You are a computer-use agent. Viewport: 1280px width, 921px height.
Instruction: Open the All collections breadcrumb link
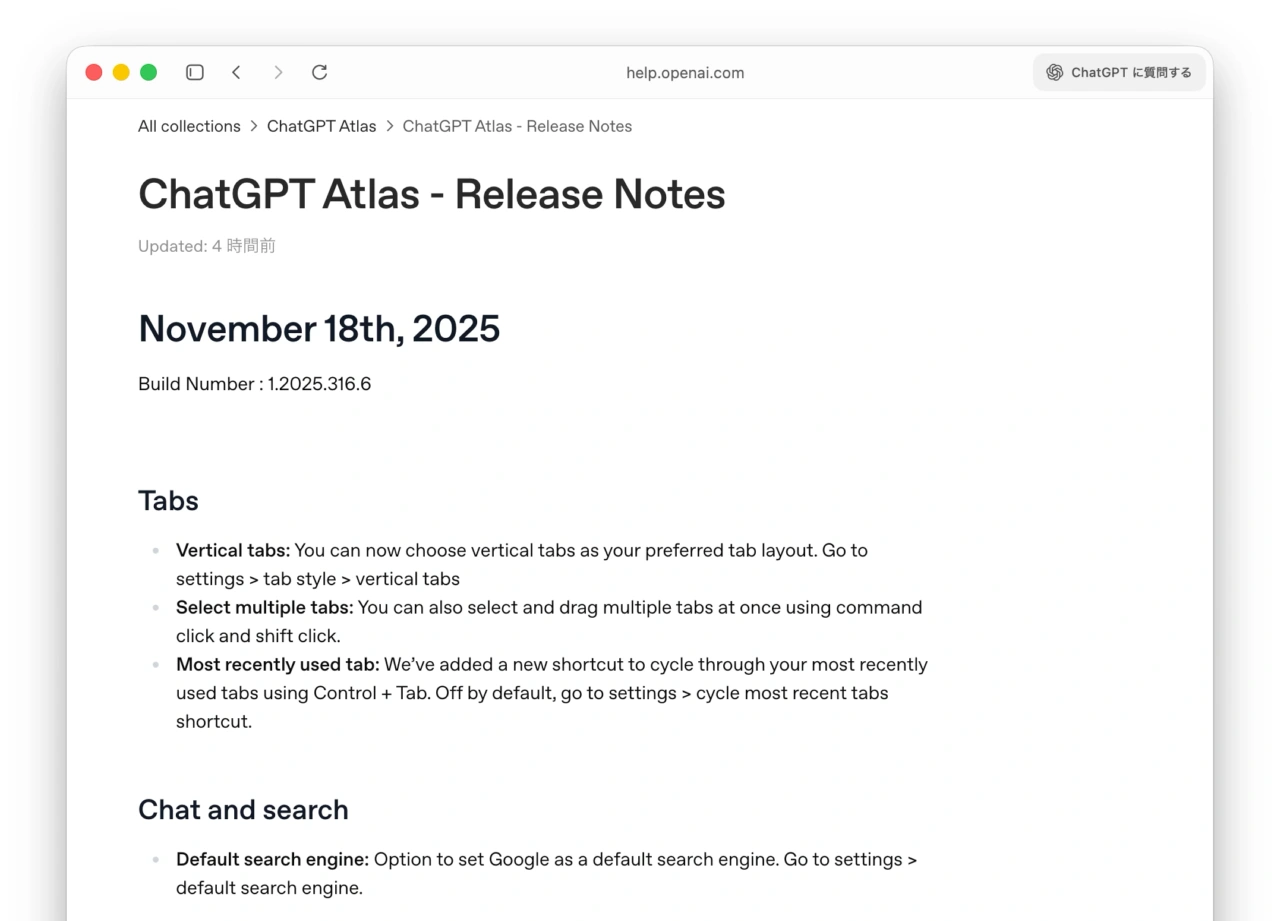coord(189,126)
